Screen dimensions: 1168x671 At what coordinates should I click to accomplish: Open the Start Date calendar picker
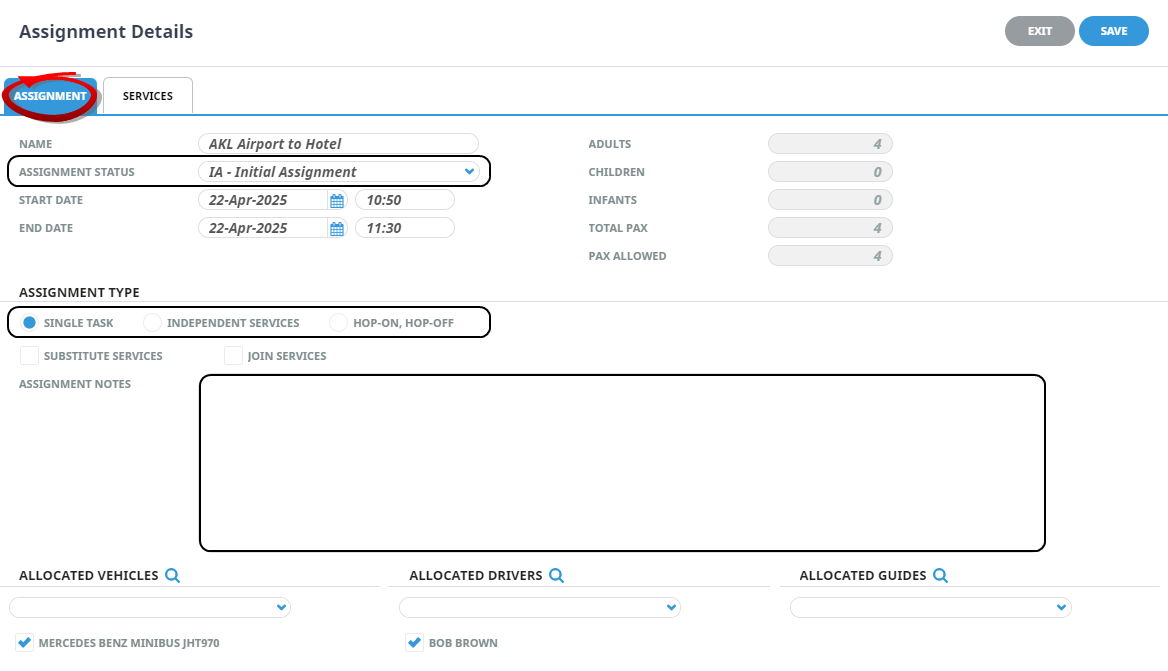click(337, 201)
